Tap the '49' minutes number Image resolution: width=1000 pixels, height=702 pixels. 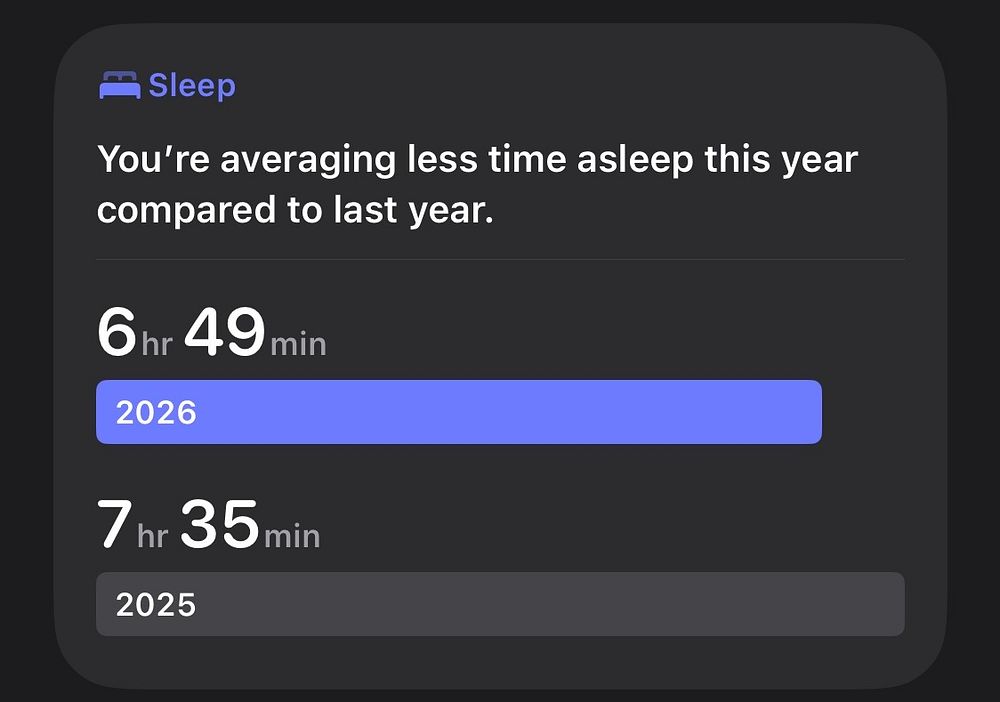(224, 332)
